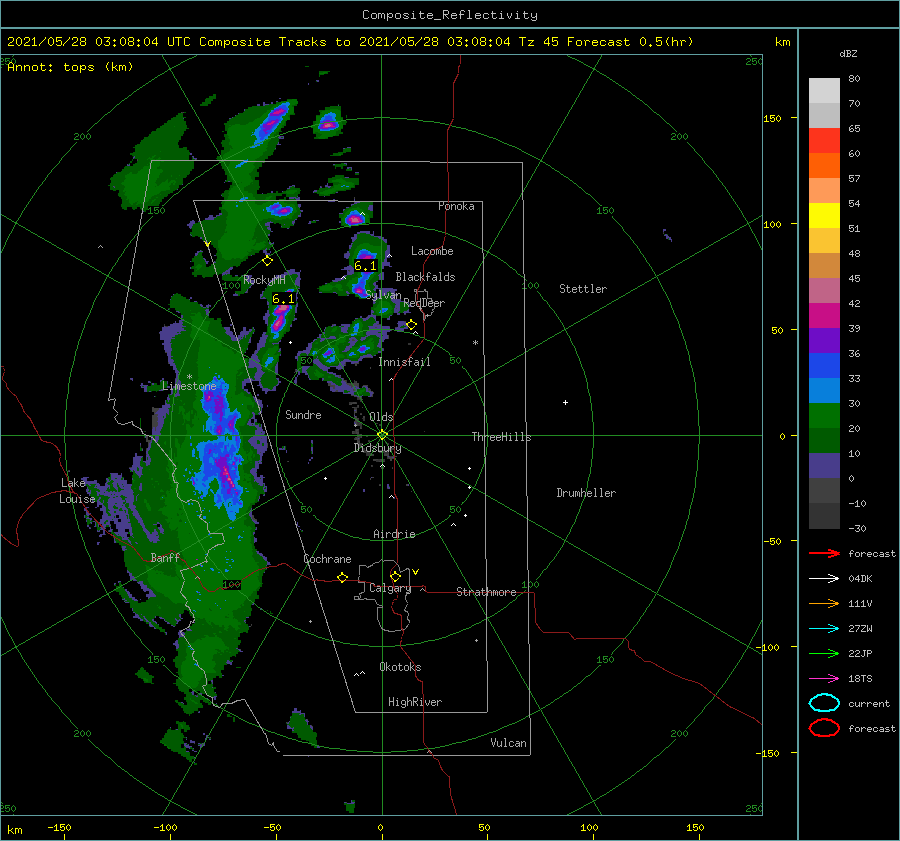Click the 'Annot: tops (km)' annotation label
This screenshot has width=900, height=841.
(70, 67)
